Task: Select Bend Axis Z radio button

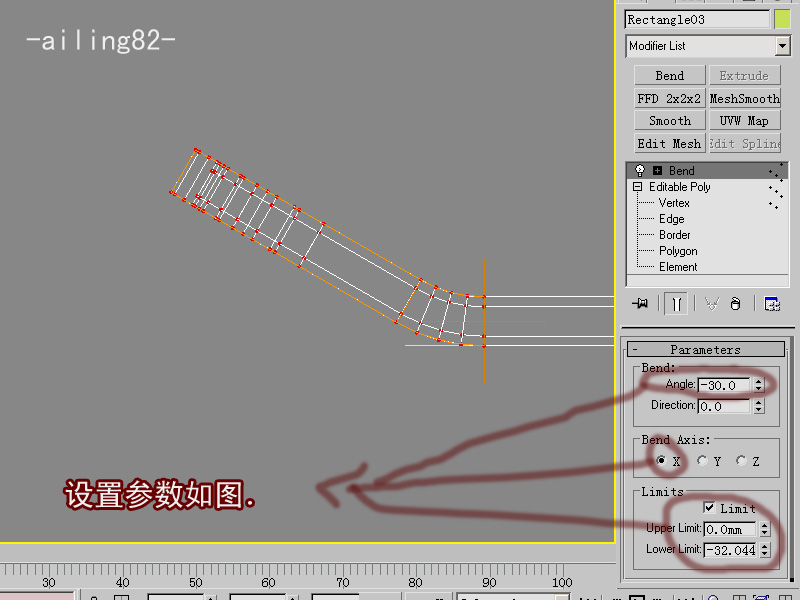Action: [x=741, y=461]
